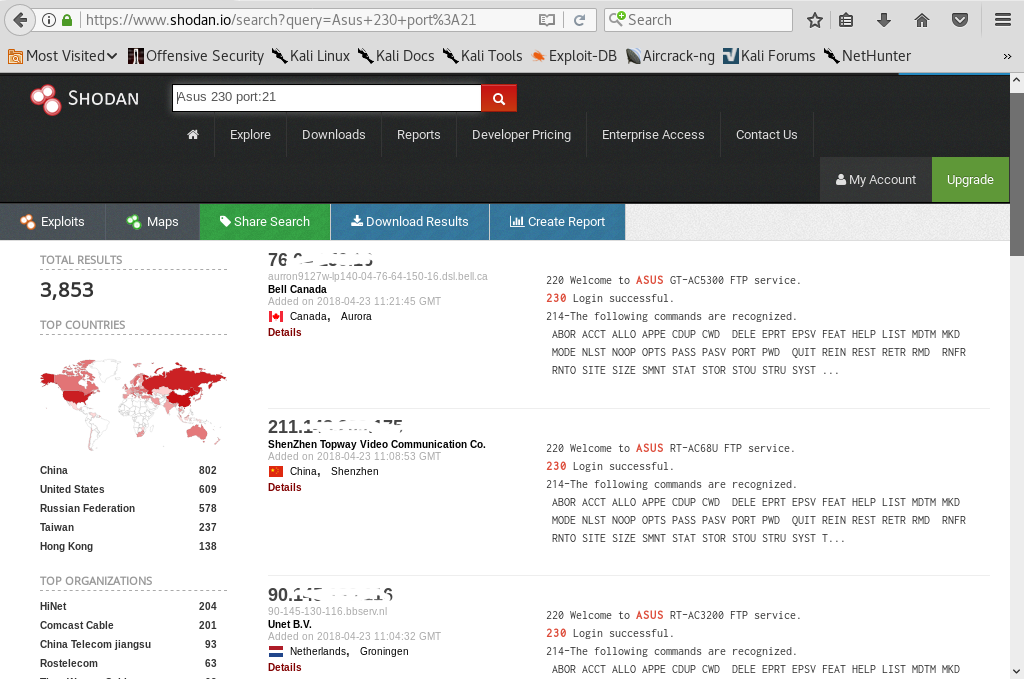Open the Downloads menu item
The height and width of the screenshot is (679, 1024).
point(334,134)
